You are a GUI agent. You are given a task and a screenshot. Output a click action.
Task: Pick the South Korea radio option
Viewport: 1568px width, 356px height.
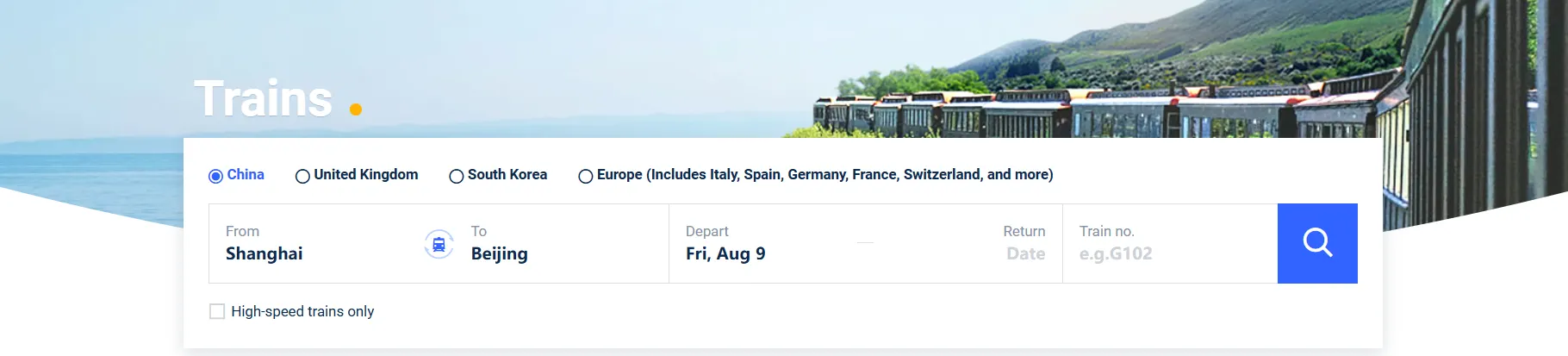coord(457,176)
